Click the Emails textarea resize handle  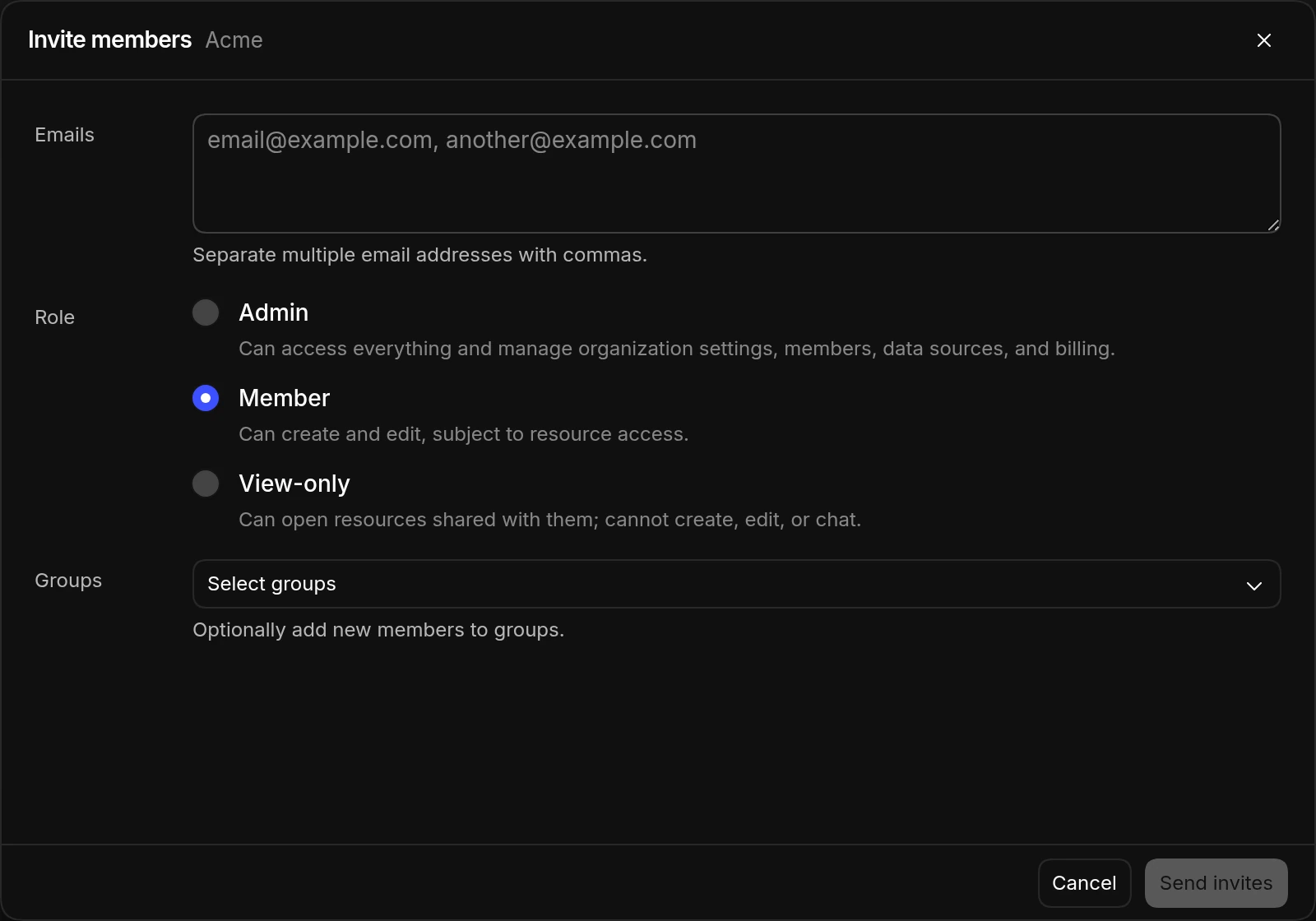click(x=1273, y=225)
